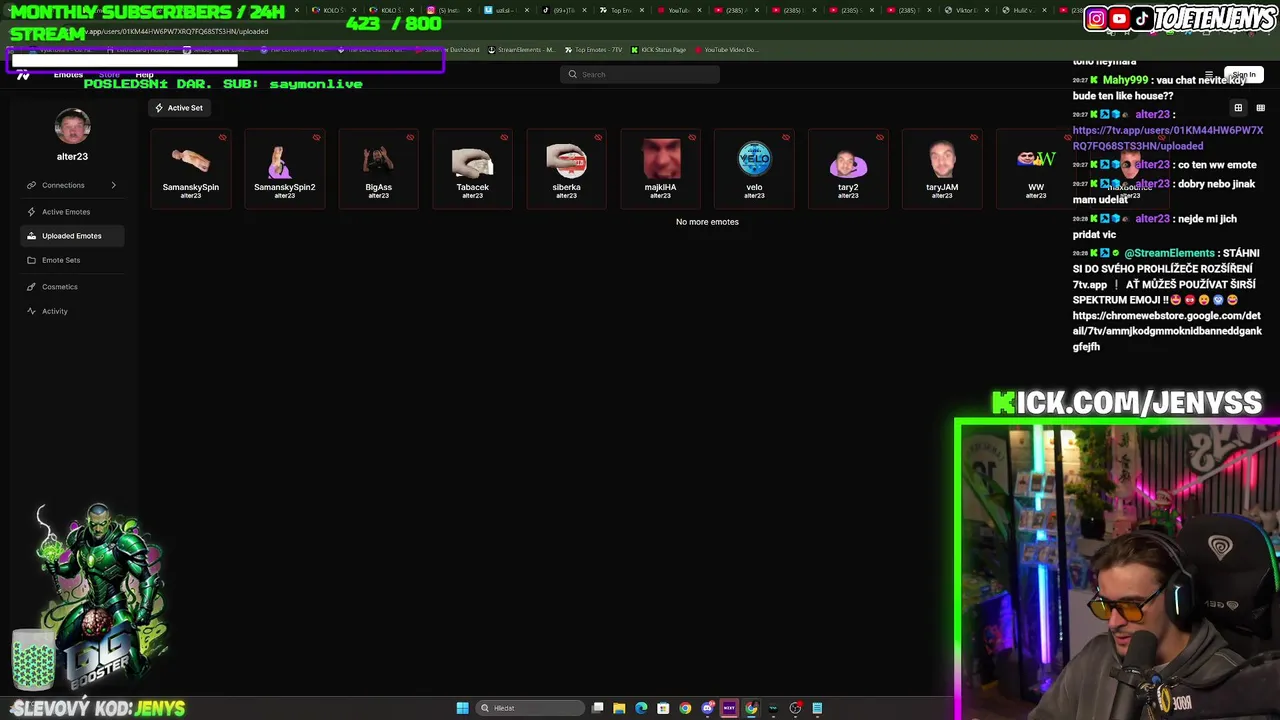Open chromewebstore 7tv link in chat
This screenshot has width=1280, height=720.
(1168, 331)
